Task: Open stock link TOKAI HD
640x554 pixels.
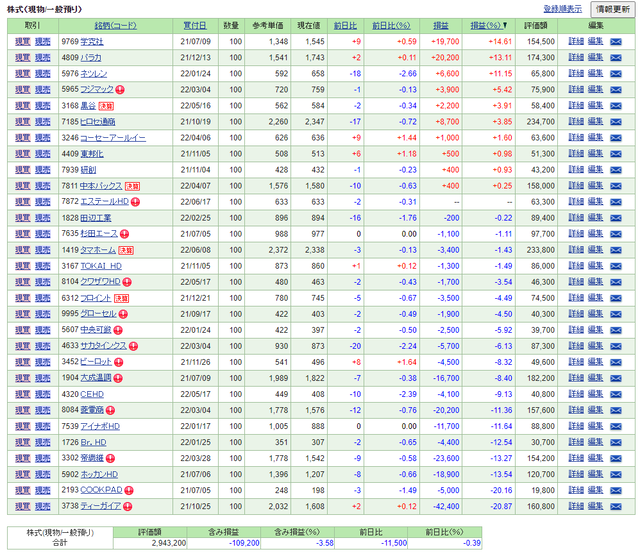Action: point(101,266)
